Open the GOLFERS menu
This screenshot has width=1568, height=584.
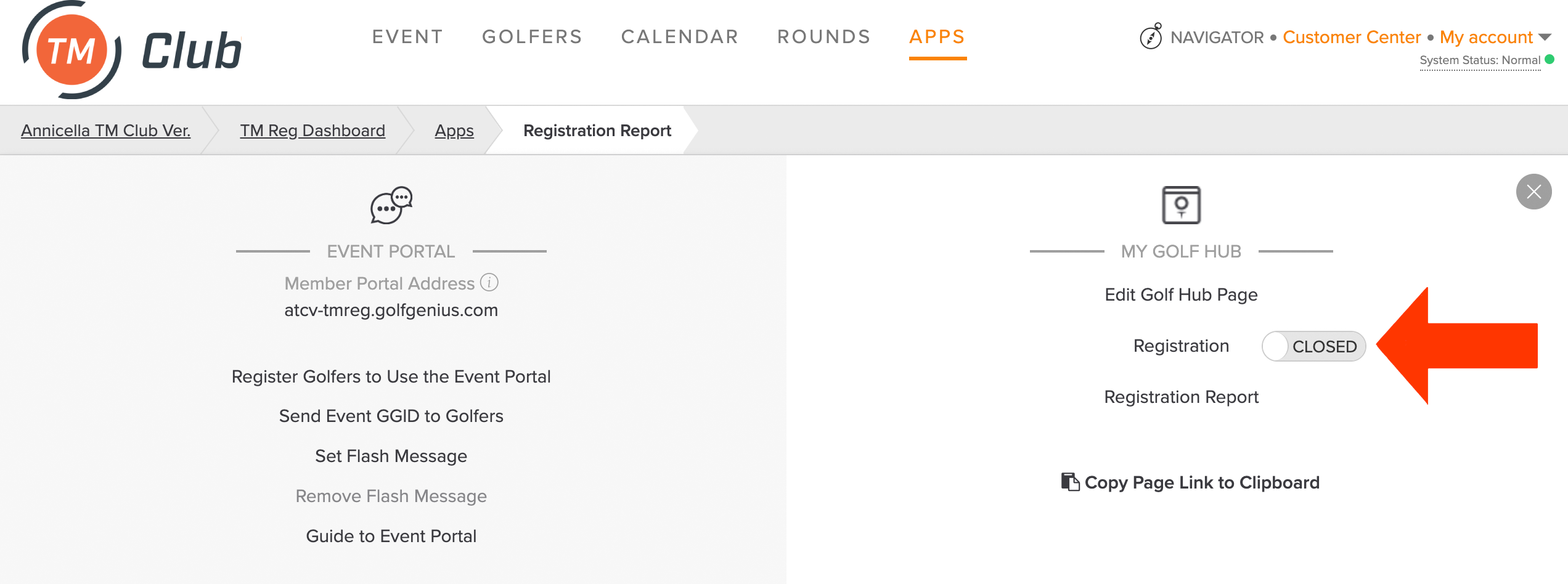tap(532, 37)
